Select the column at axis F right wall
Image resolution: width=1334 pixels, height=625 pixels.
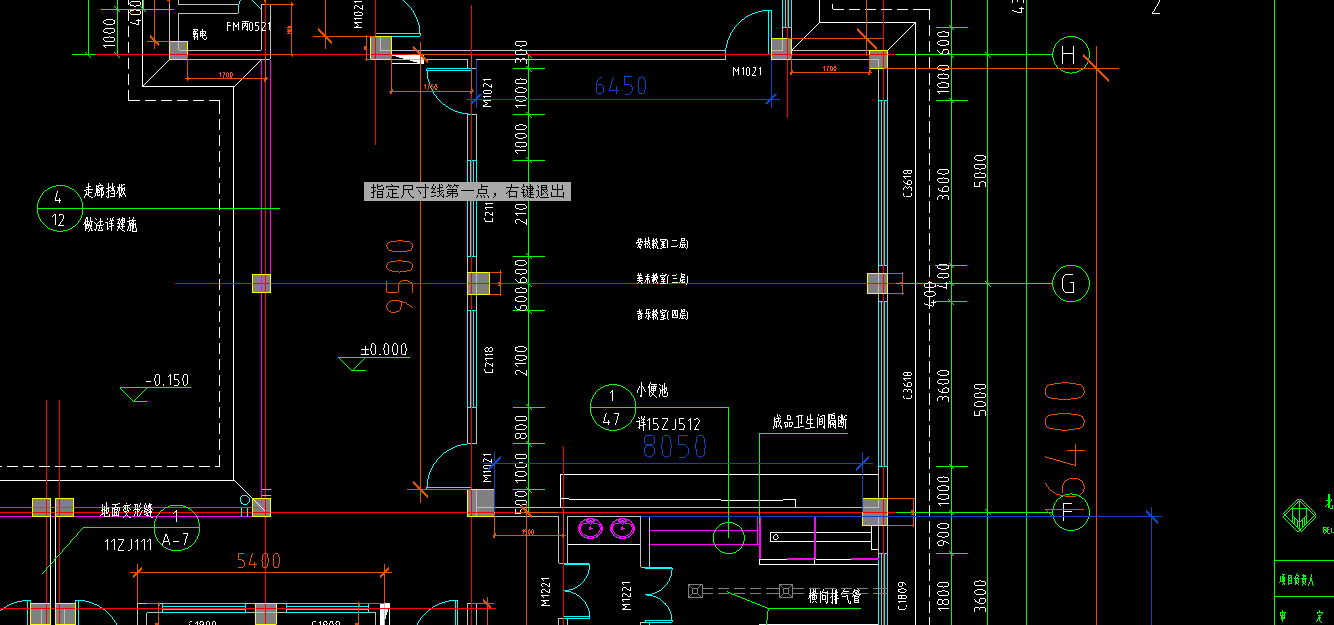(874, 511)
